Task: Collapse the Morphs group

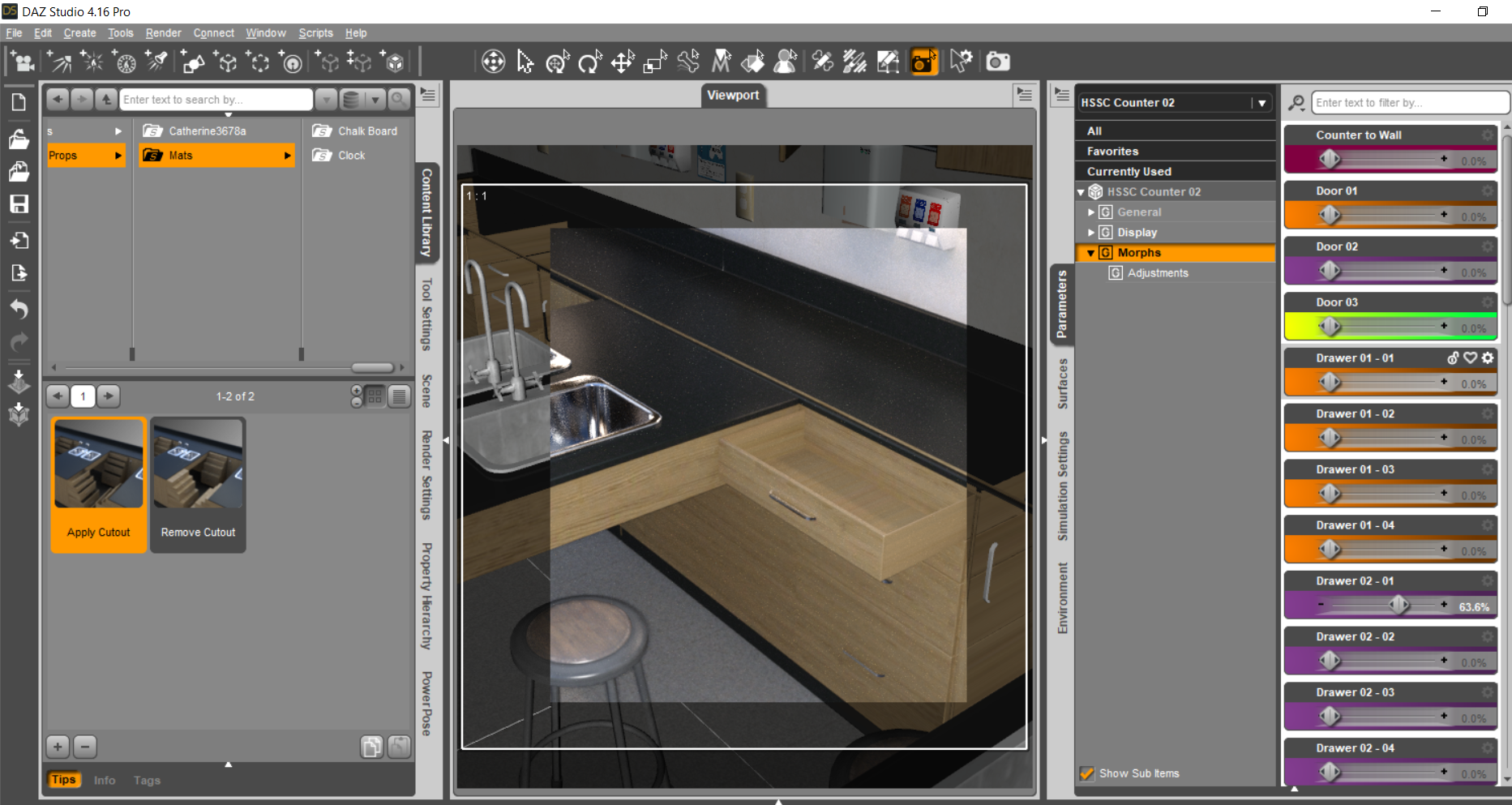Action: click(1091, 253)
